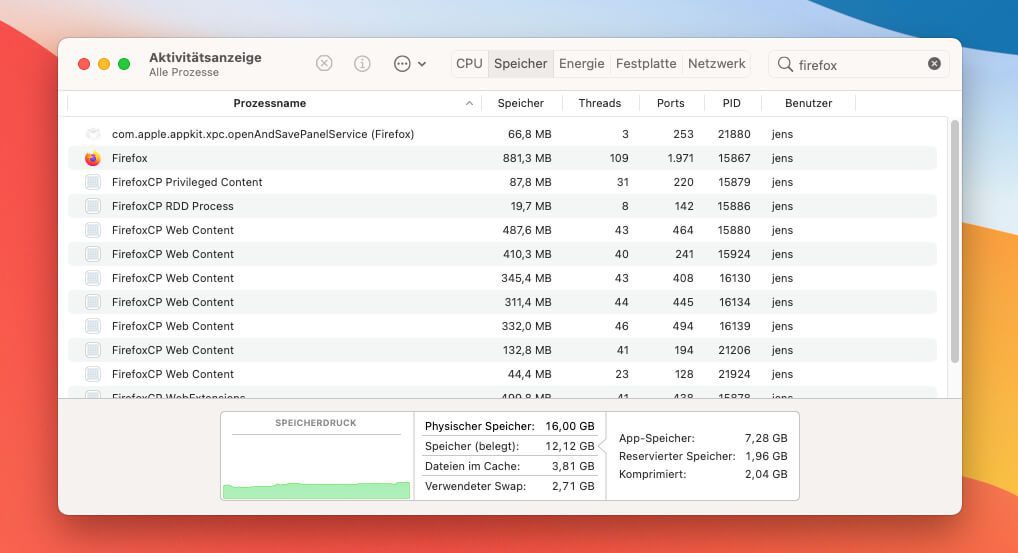Sort by Threads column header

(600, 103)
